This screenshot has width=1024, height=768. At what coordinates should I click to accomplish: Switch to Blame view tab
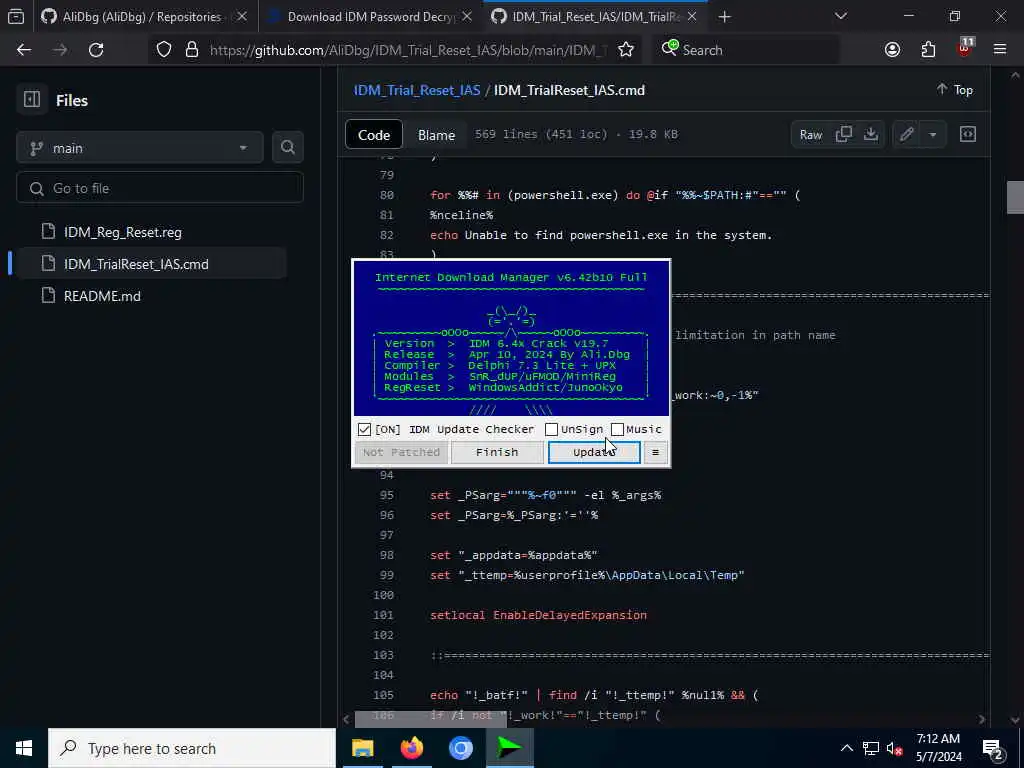click(x=436, y=135)
